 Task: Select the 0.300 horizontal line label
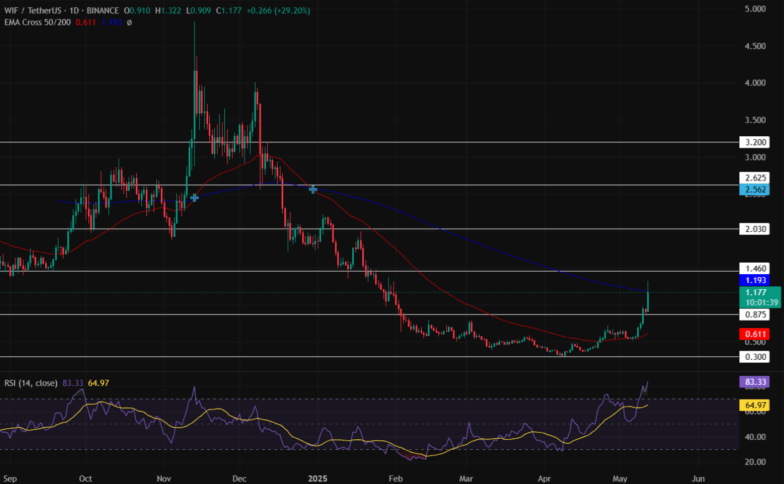754,356
